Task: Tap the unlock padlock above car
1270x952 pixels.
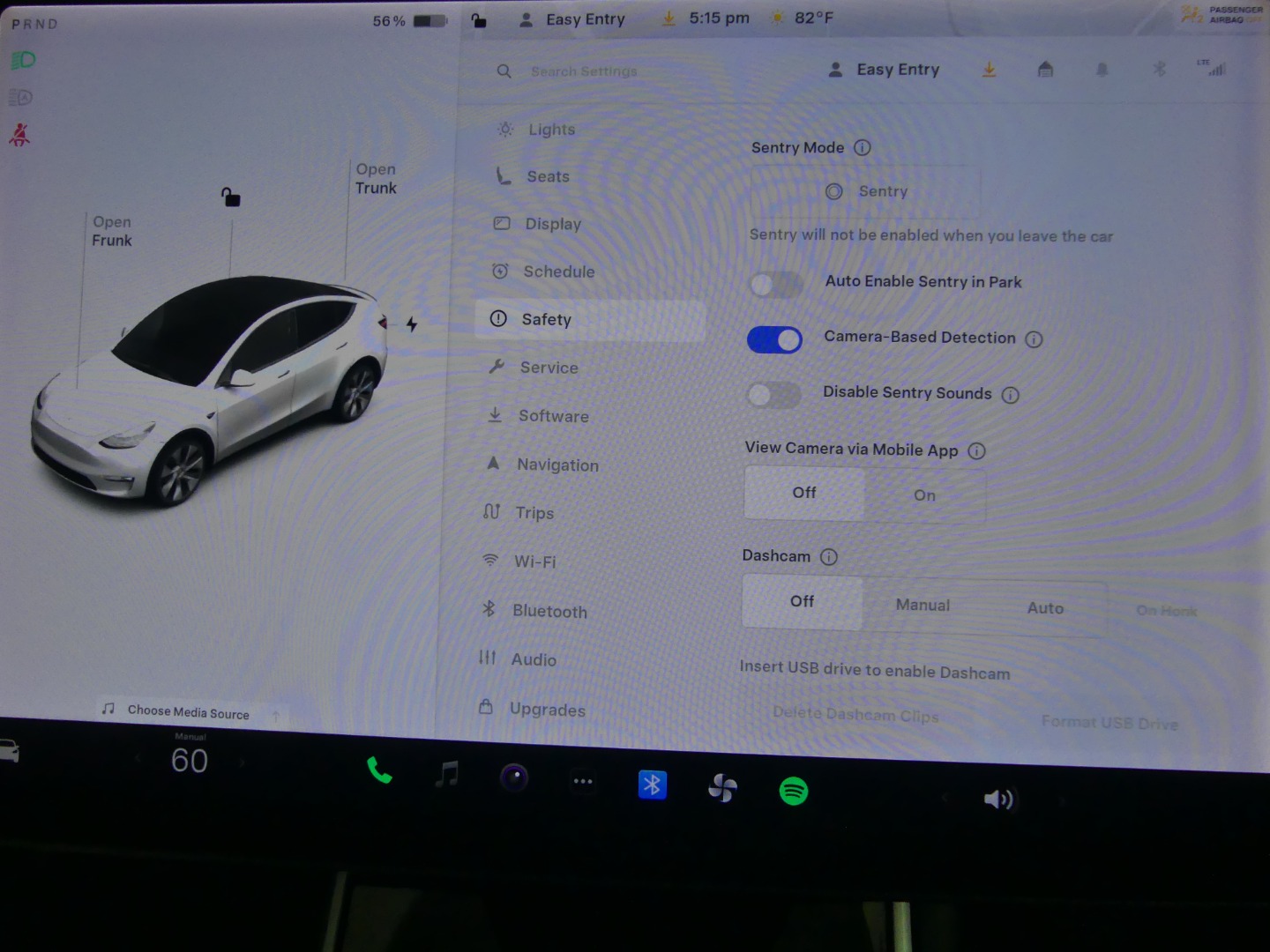Action: tap(230, 197)
